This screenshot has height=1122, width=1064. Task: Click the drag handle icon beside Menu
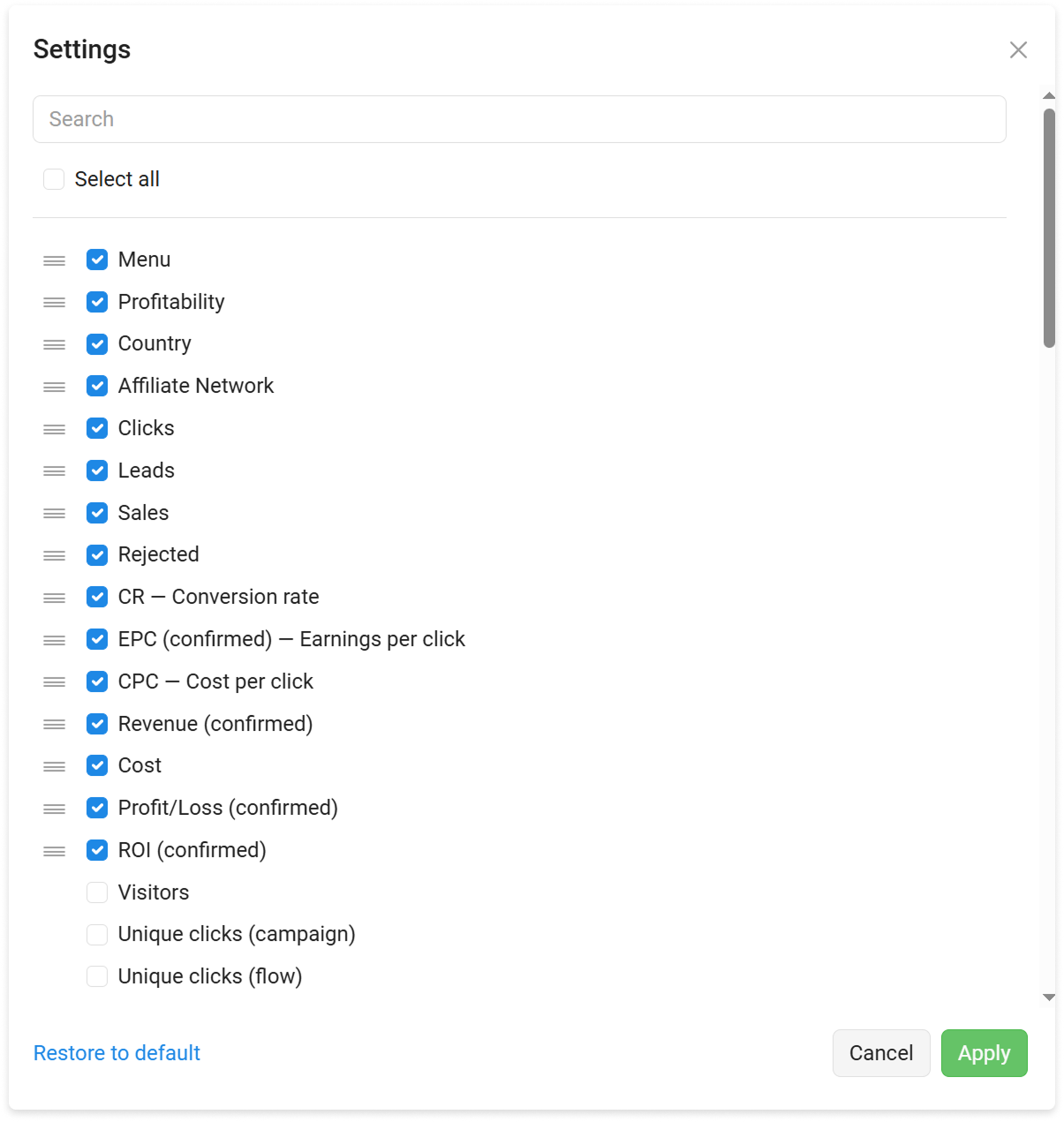55,260
